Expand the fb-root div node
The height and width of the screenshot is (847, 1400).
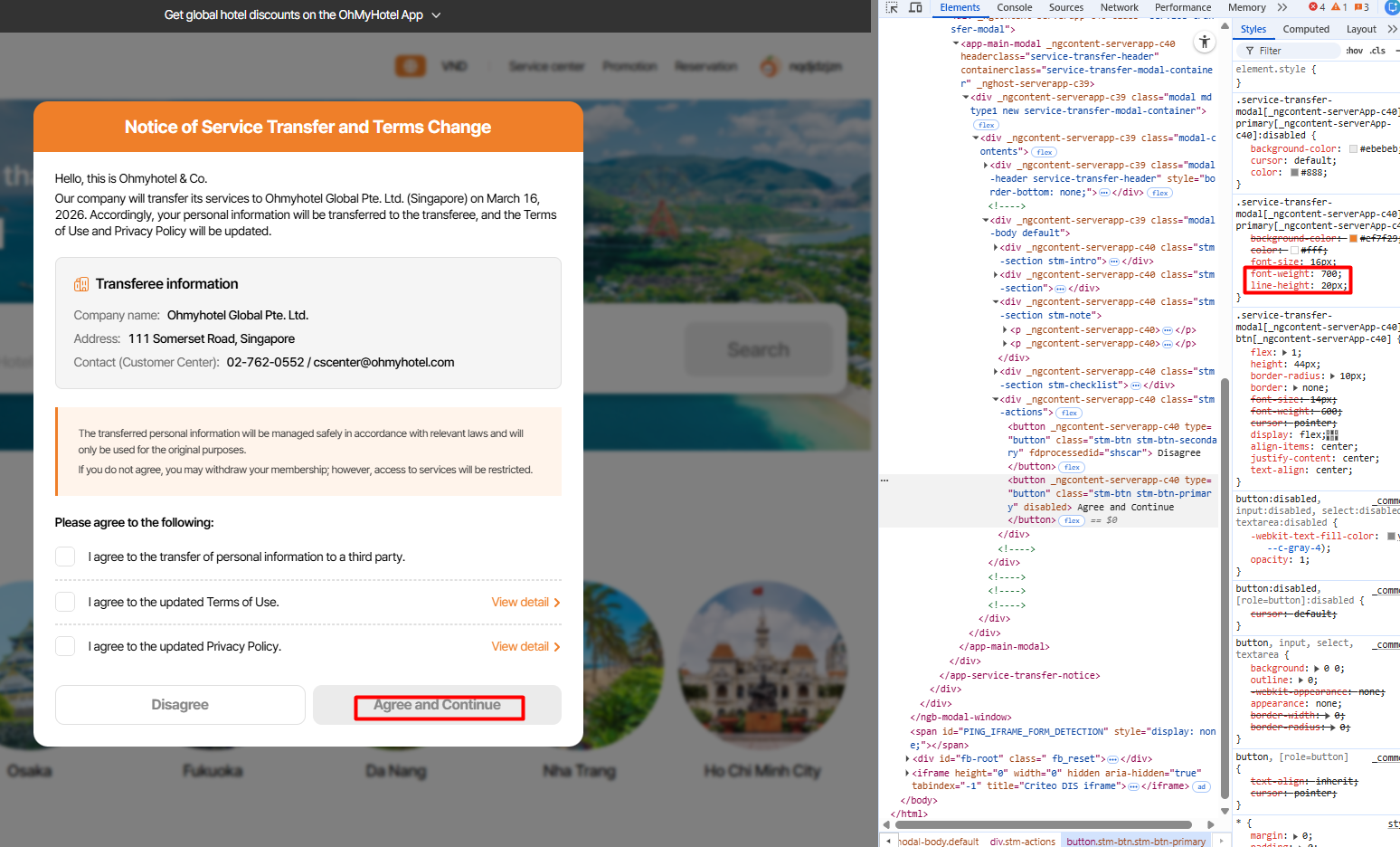tap(907, 759)
